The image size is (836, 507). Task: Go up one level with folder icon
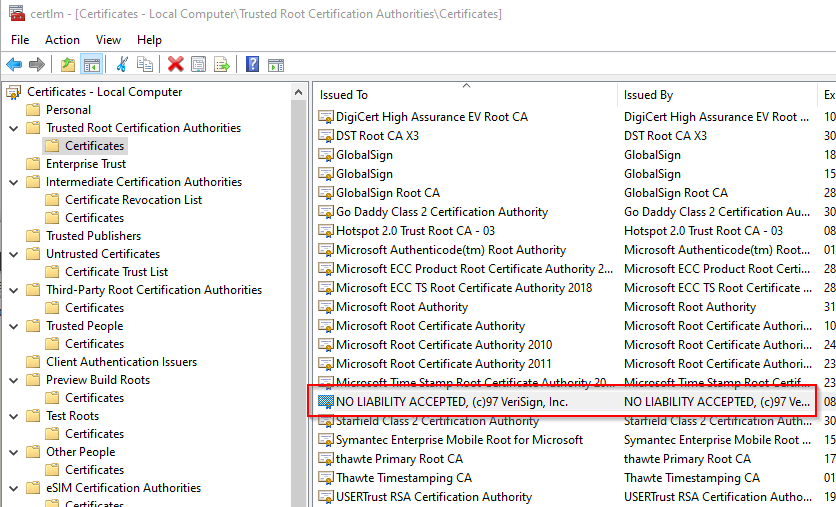point(68,65)
